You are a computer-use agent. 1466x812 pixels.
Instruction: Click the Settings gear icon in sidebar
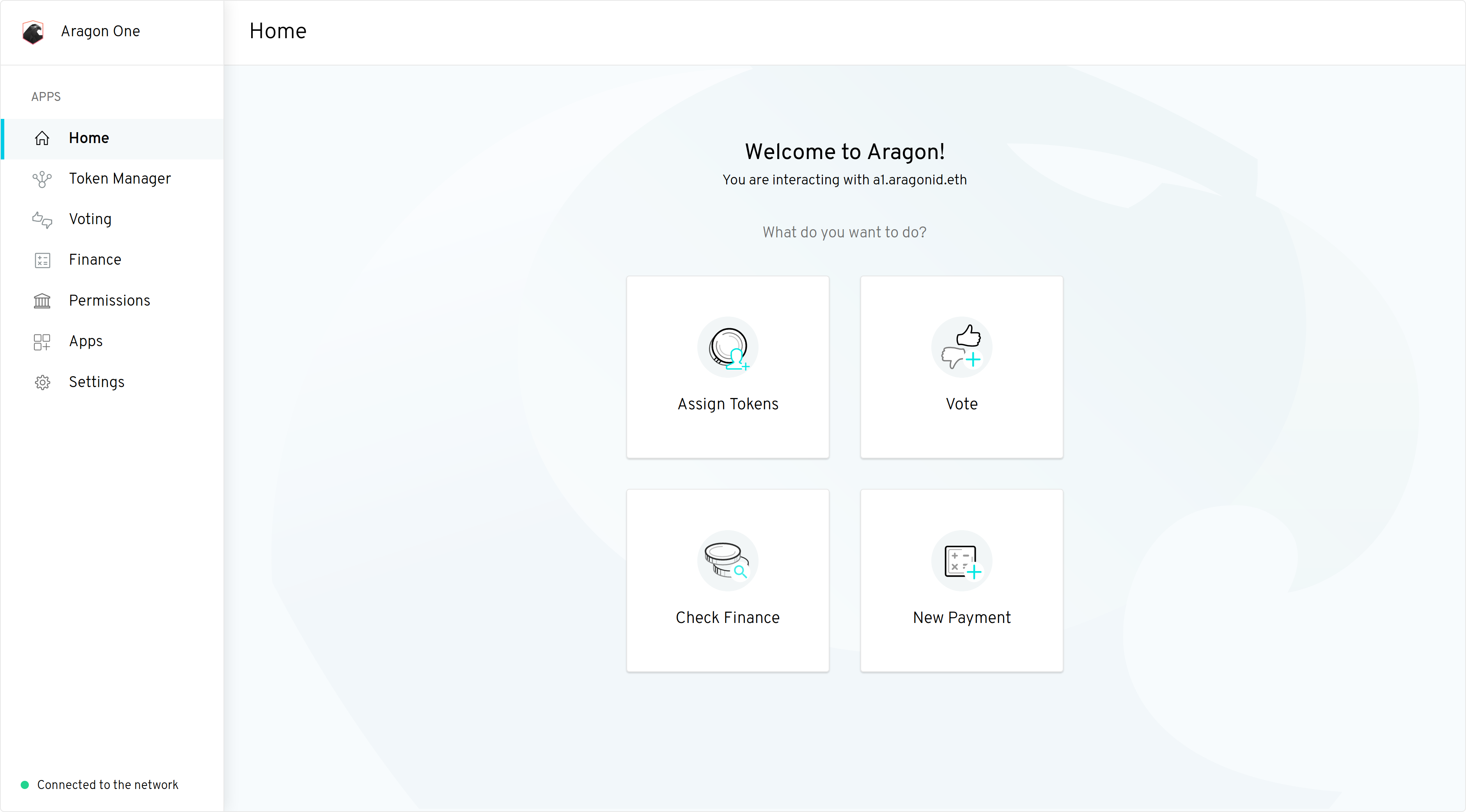pyautogui.click(x=42, y=382)
